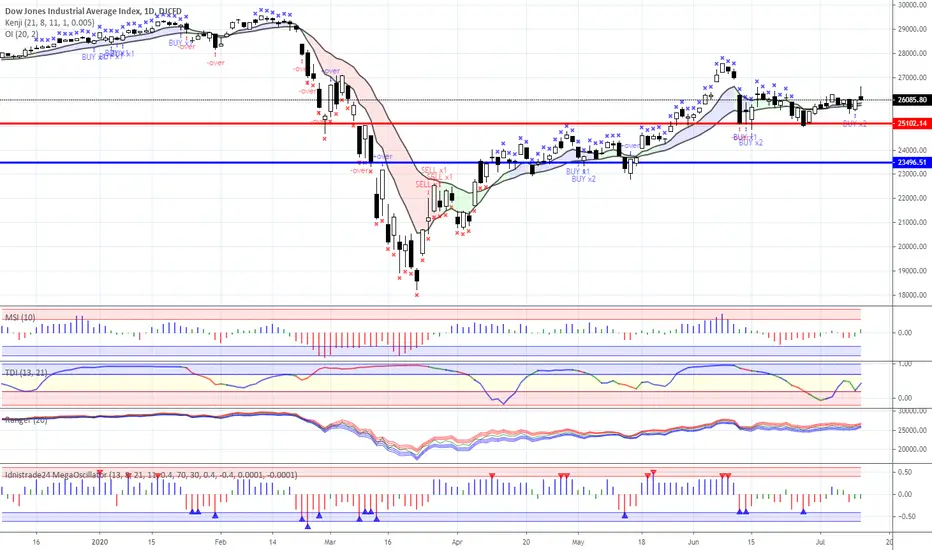Click the topmost SELL x1 signal label
932x550 pixels.
tap(433, 171)
